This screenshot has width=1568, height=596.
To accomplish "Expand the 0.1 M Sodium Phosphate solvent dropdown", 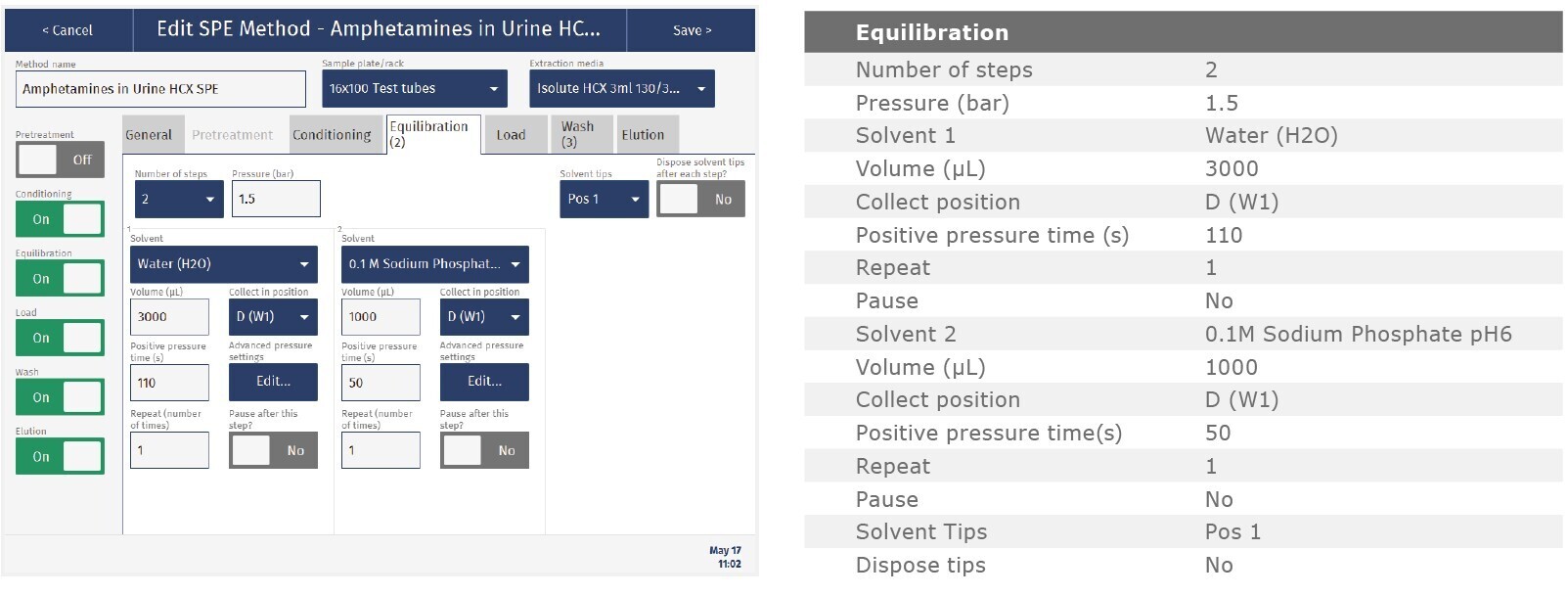I will tap(434, 264).
